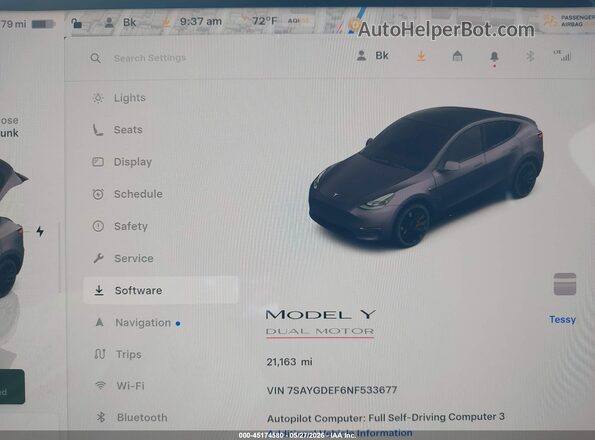Click the Additional Vehicle Information link
The width and height of the screenshot is (595, 440).
click(x=340, y=433)
